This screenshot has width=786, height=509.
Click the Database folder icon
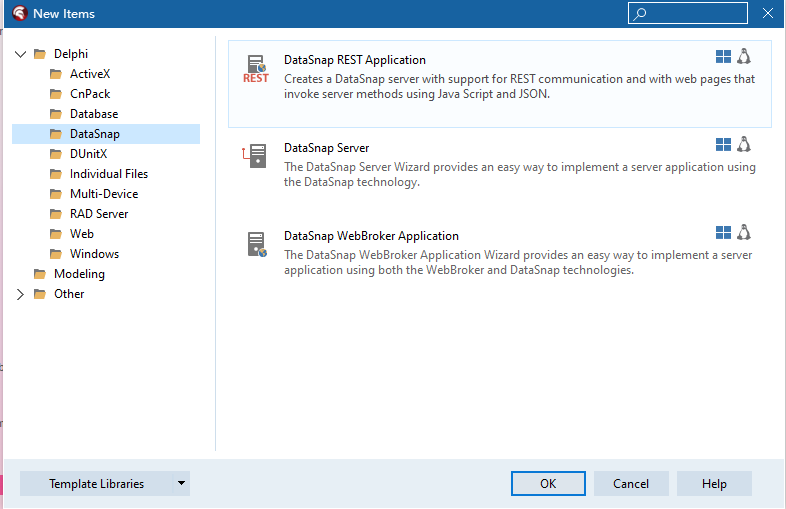point(56,114)
